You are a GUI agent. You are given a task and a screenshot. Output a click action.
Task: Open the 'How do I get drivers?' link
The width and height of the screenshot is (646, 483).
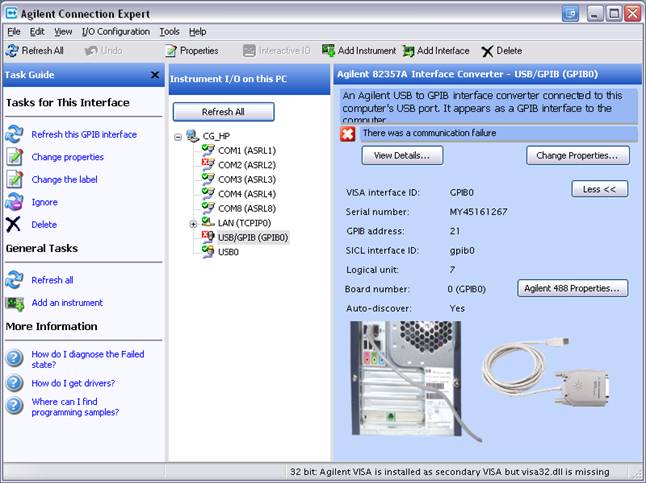click(73, 383)
